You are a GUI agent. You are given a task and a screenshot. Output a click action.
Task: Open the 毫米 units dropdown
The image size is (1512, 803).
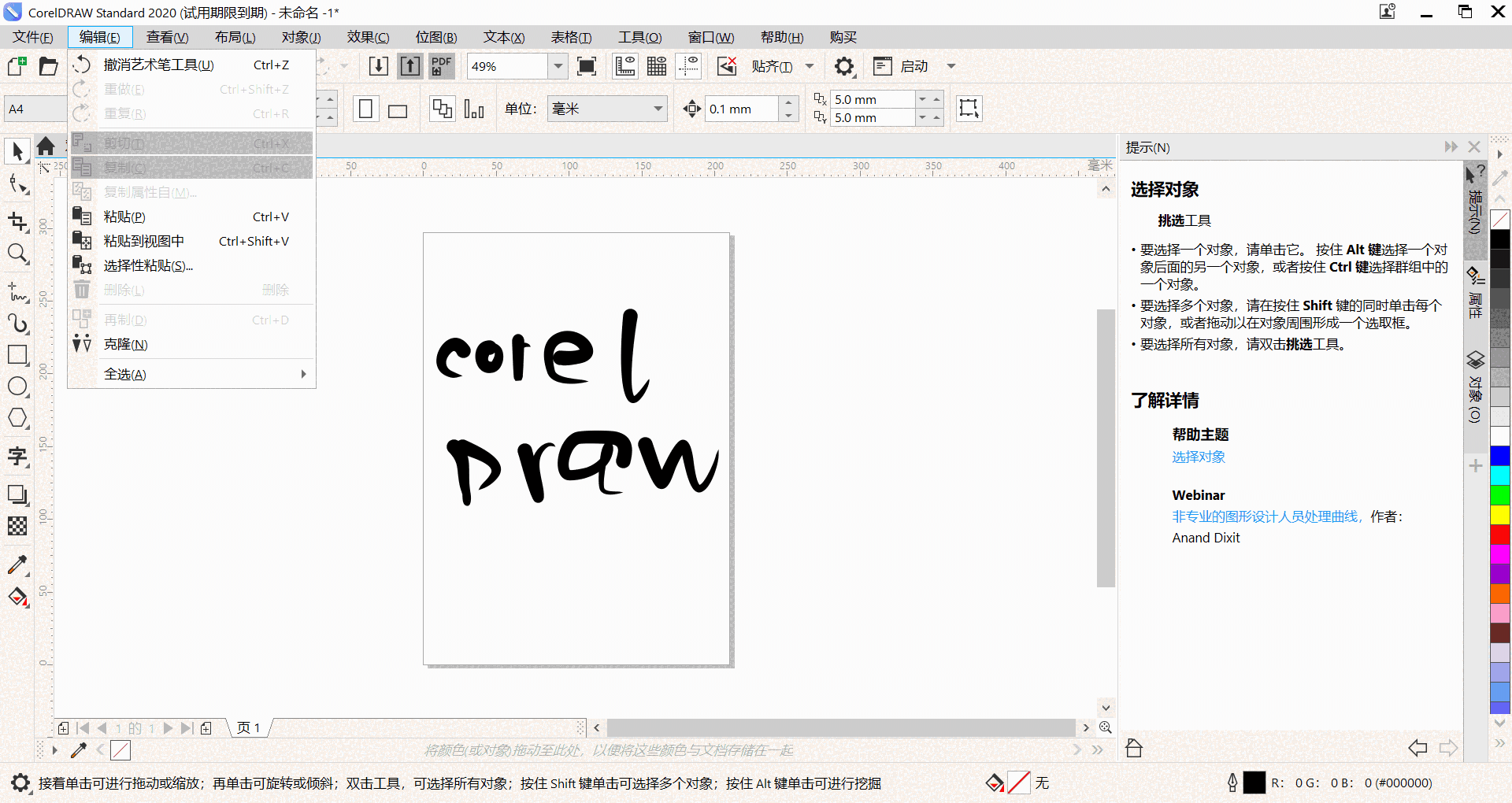tap(657, 109)
